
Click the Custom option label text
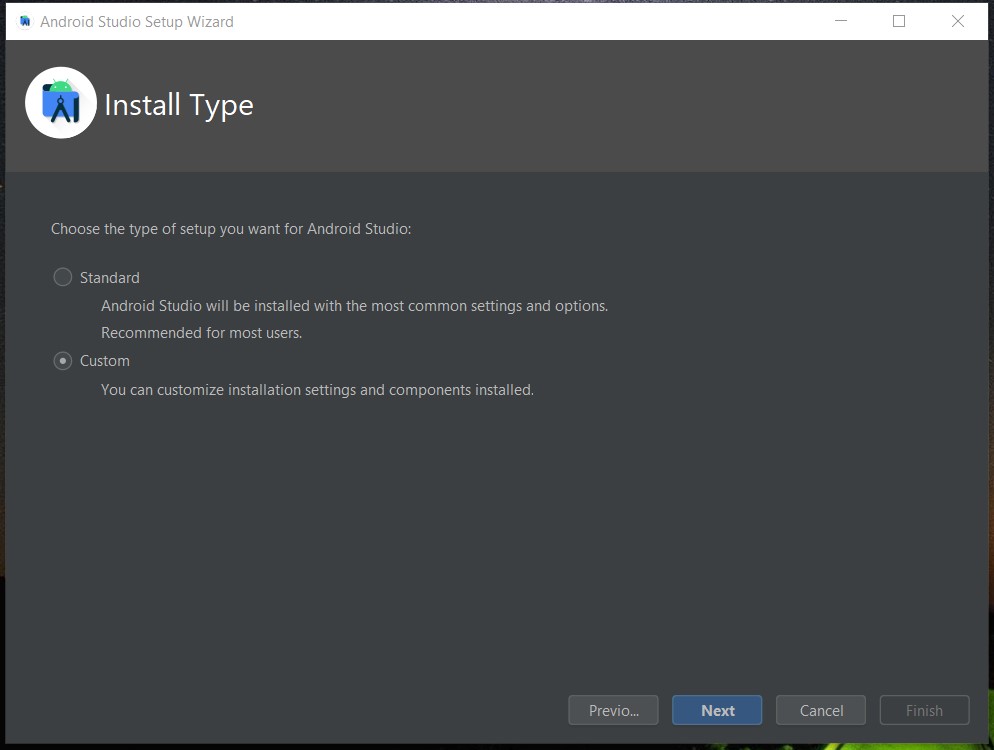pyautogui.click(x=105, y=361)
